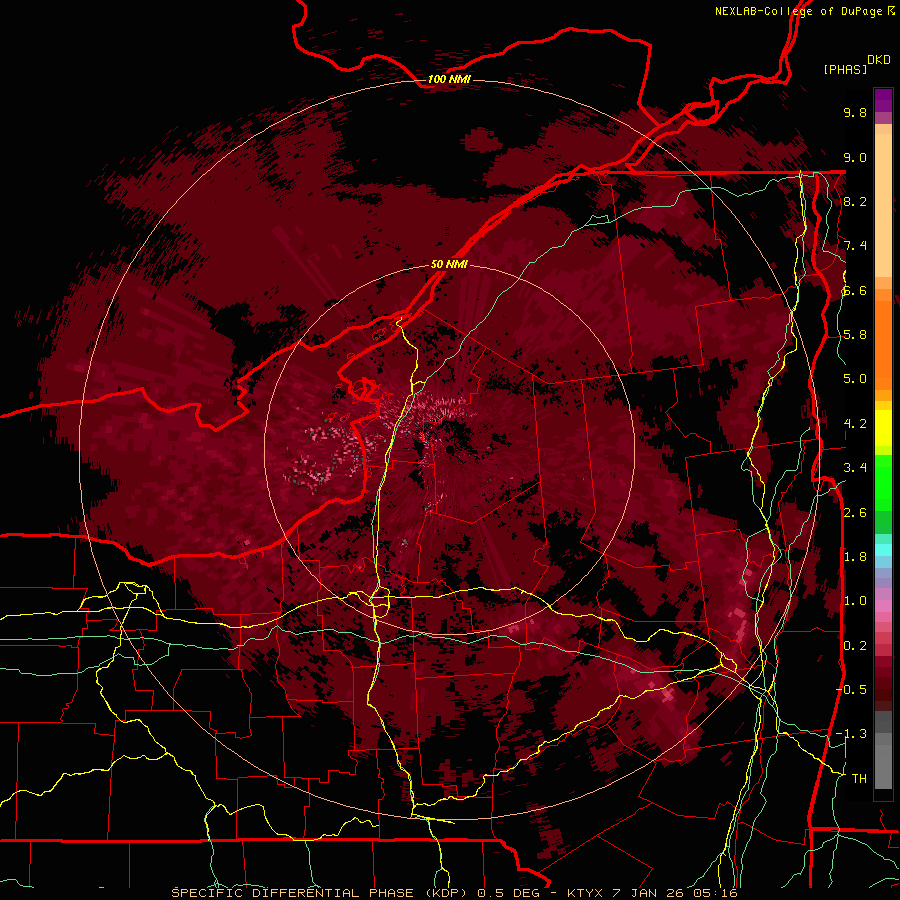Click the yellow segment of color bar
The width and height of the screenshot is (900, 900).
click(x=883, y=428)
